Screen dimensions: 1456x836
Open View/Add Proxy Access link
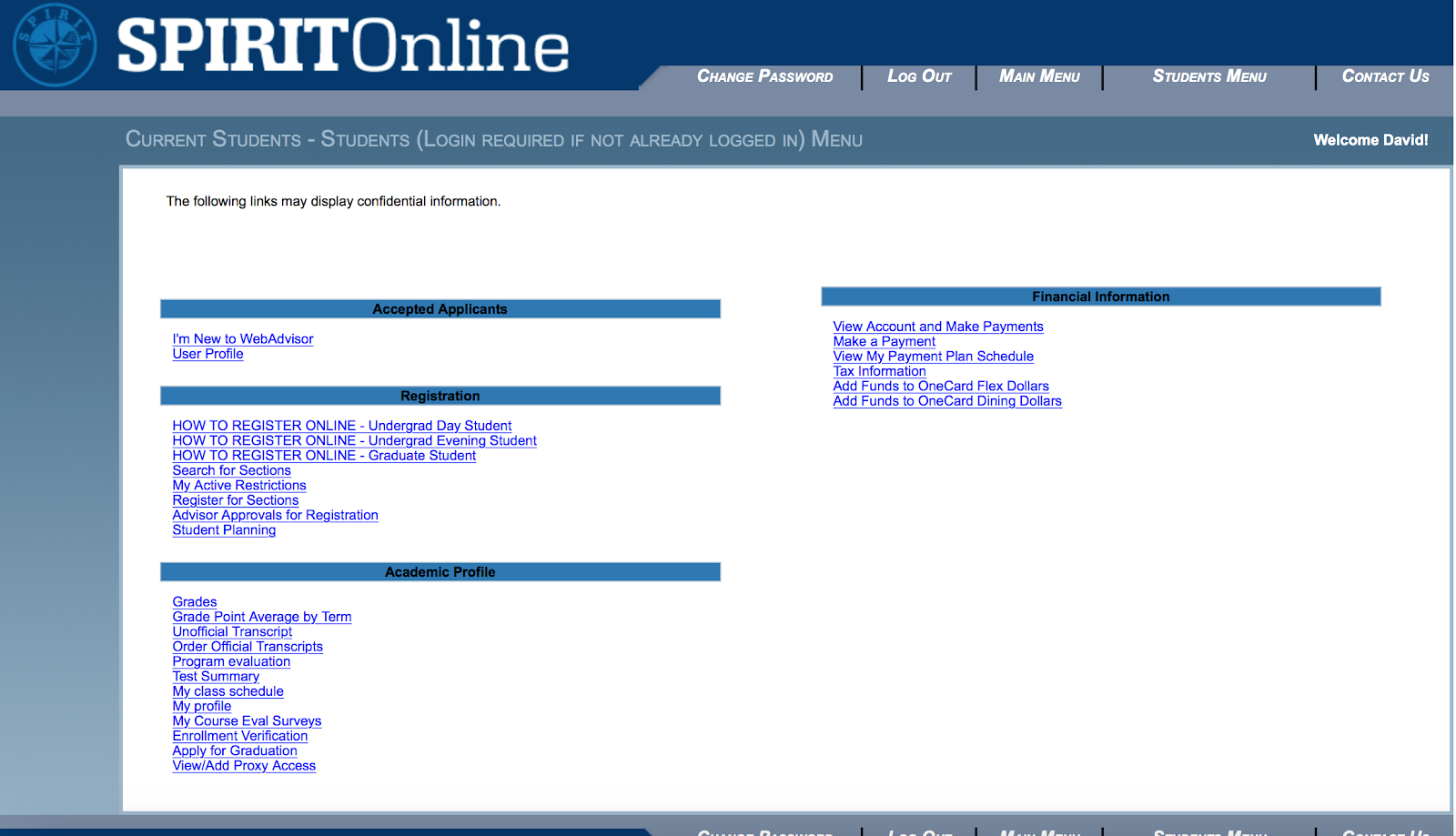pyautogui.click(x=244, y=766)
